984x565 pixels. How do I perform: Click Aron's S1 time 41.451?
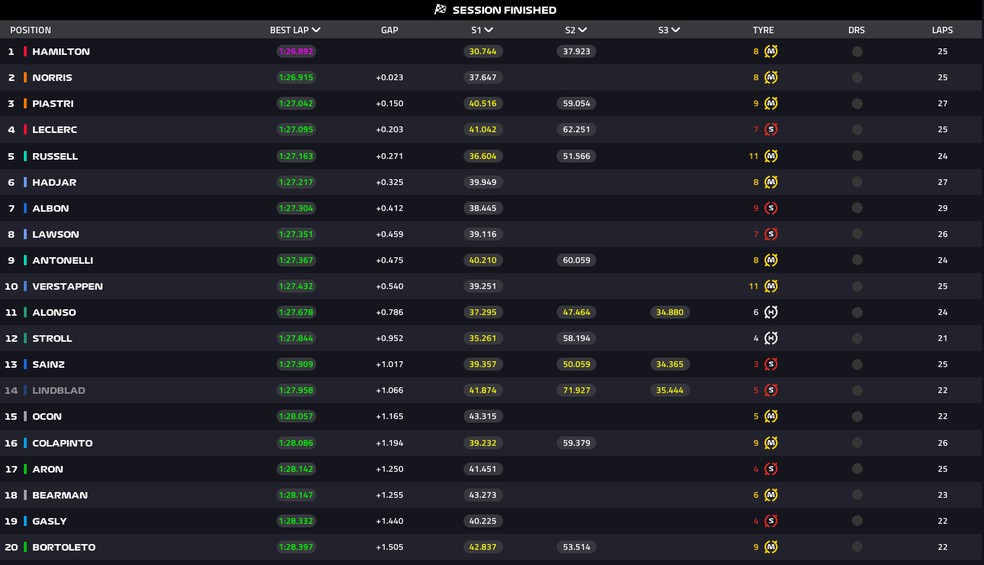click(483, 469)
